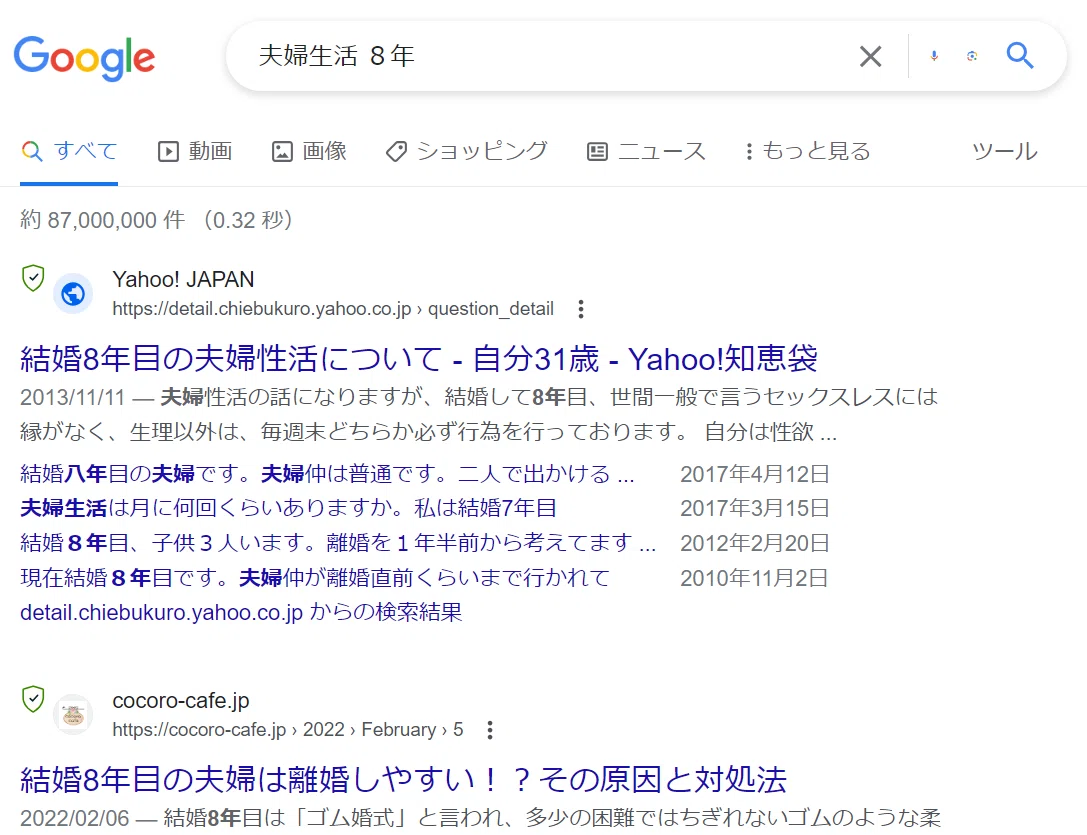Open three-dot menu for cocoro-cafe.jp result
The height and width of the screenshot is (835, 1087).
[490, 730]
